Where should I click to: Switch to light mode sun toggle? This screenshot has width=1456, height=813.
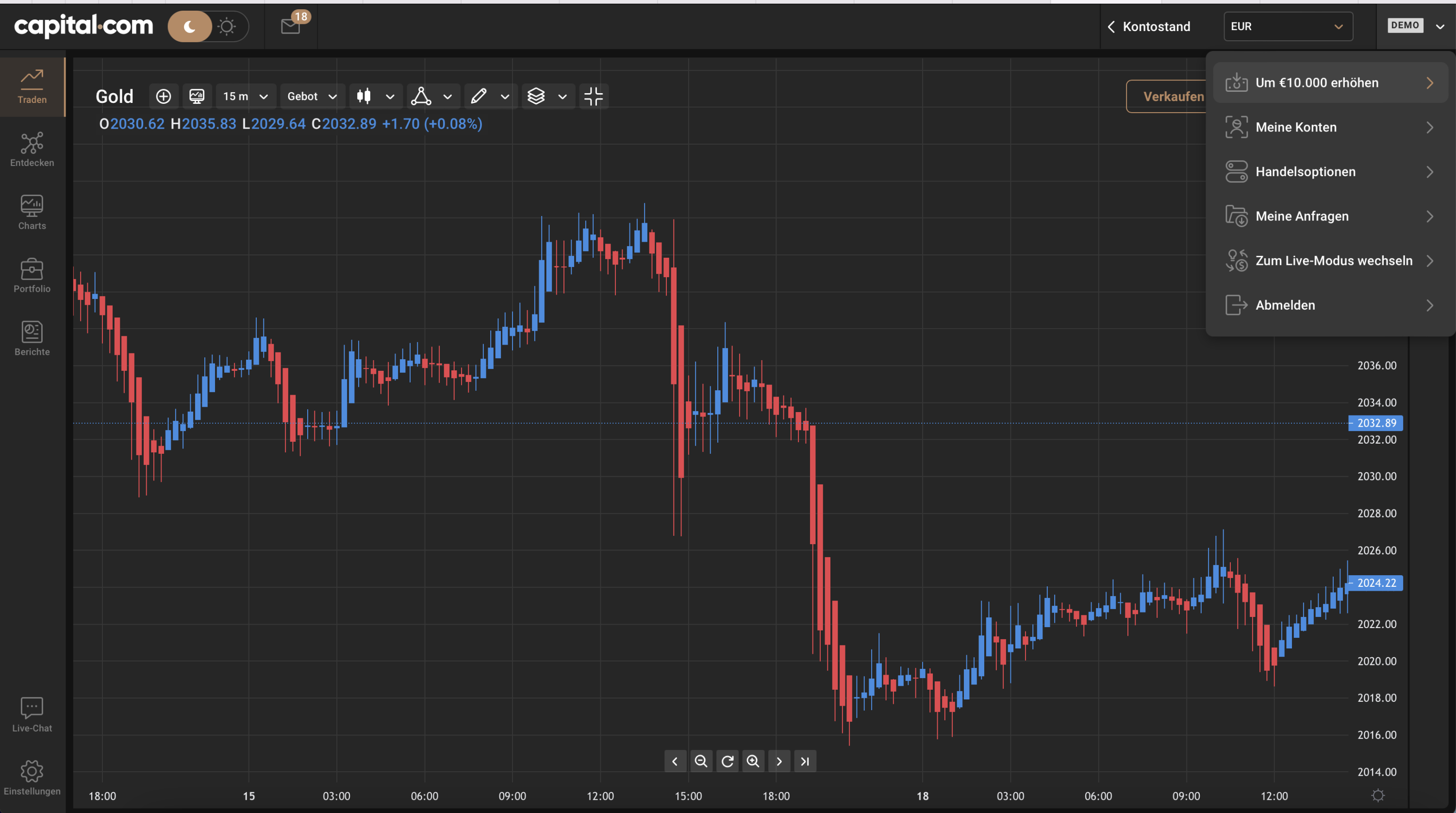227,26
